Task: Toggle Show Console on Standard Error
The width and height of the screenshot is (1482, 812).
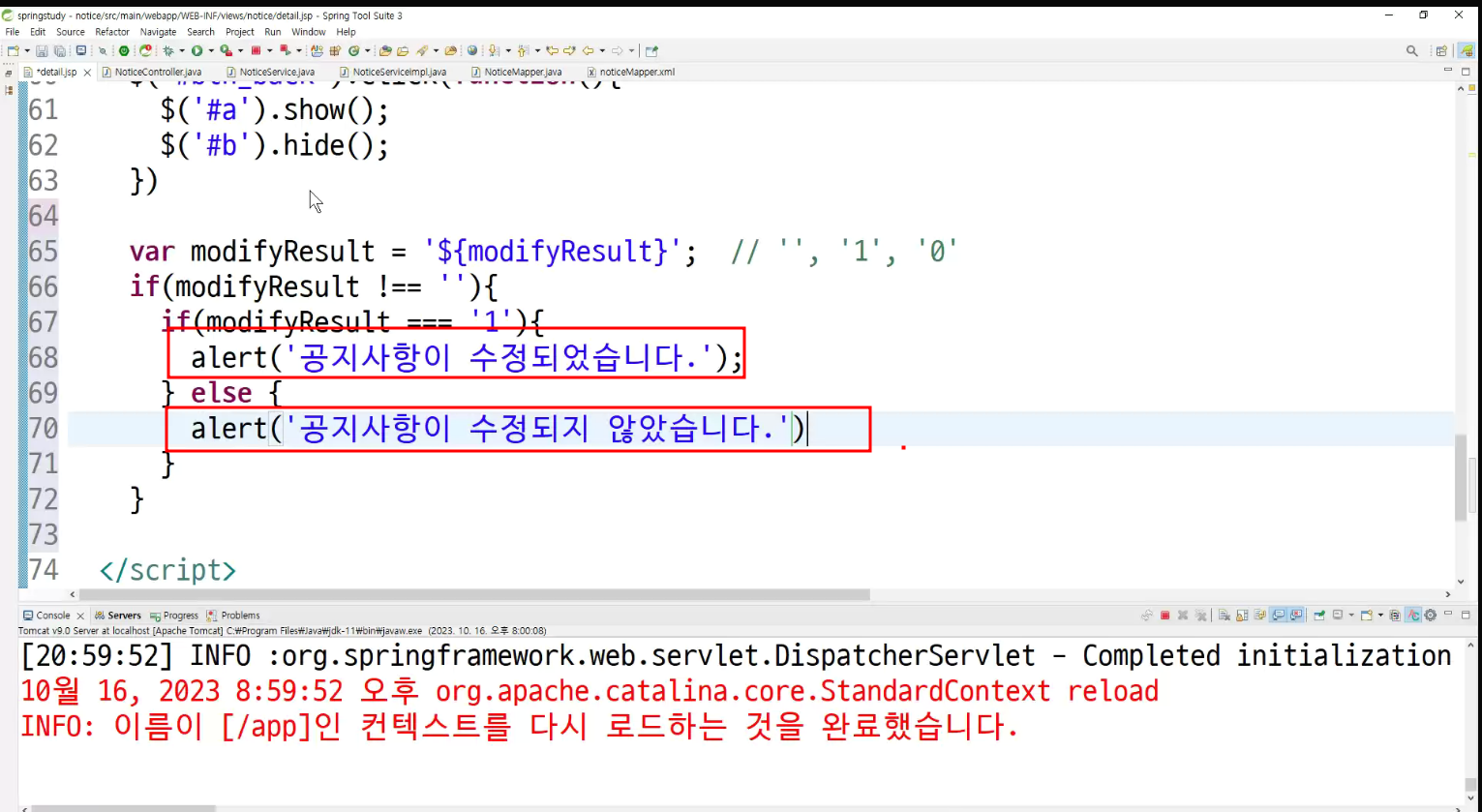Action: pyautogui.click(x=1297, y=616)
